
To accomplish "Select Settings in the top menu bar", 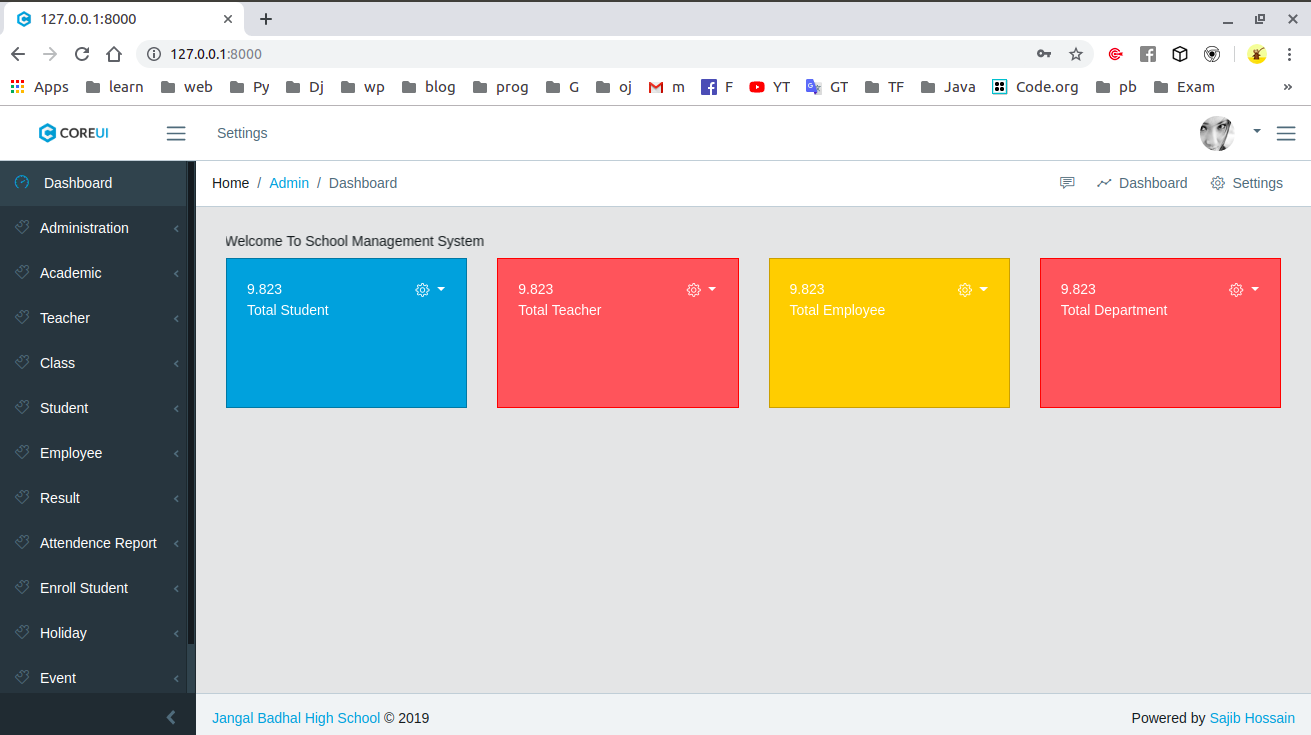I will click(x=242, y=132).
